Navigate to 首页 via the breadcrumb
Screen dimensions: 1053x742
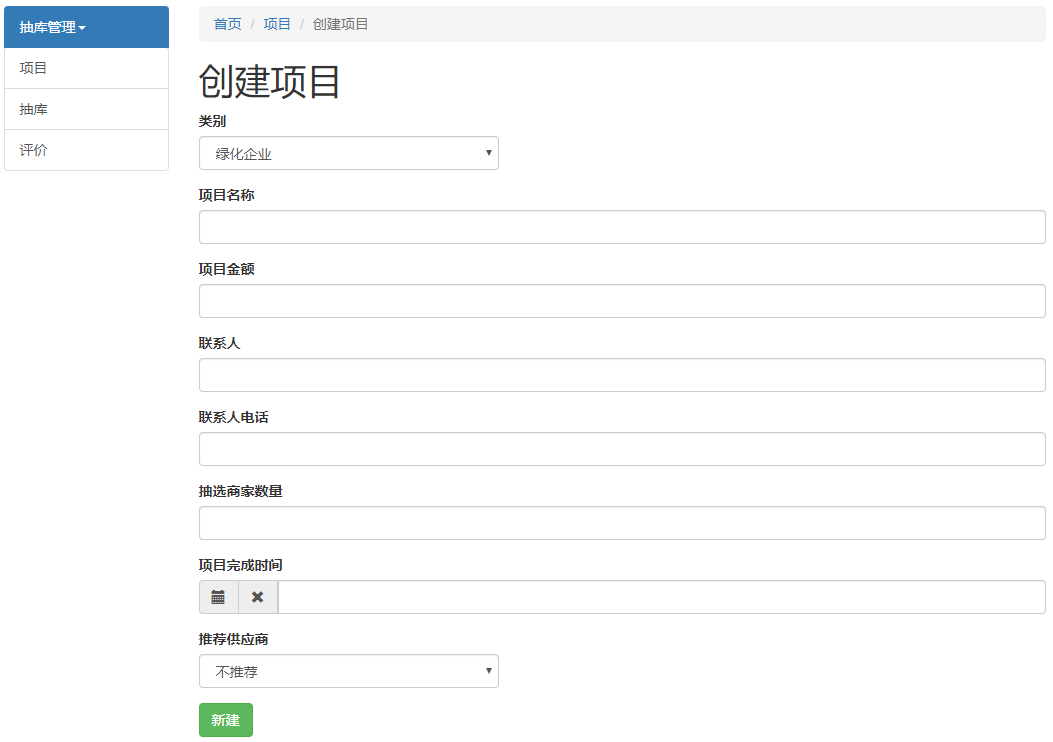pos(228,23)
